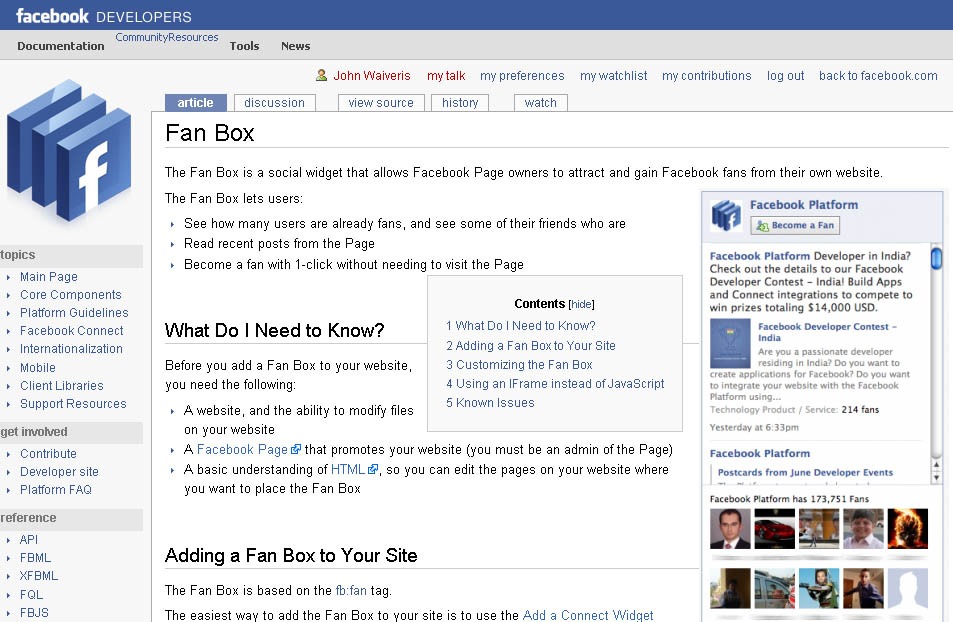
Task: Open the Documentation menu
Action: tap(61, 46)
